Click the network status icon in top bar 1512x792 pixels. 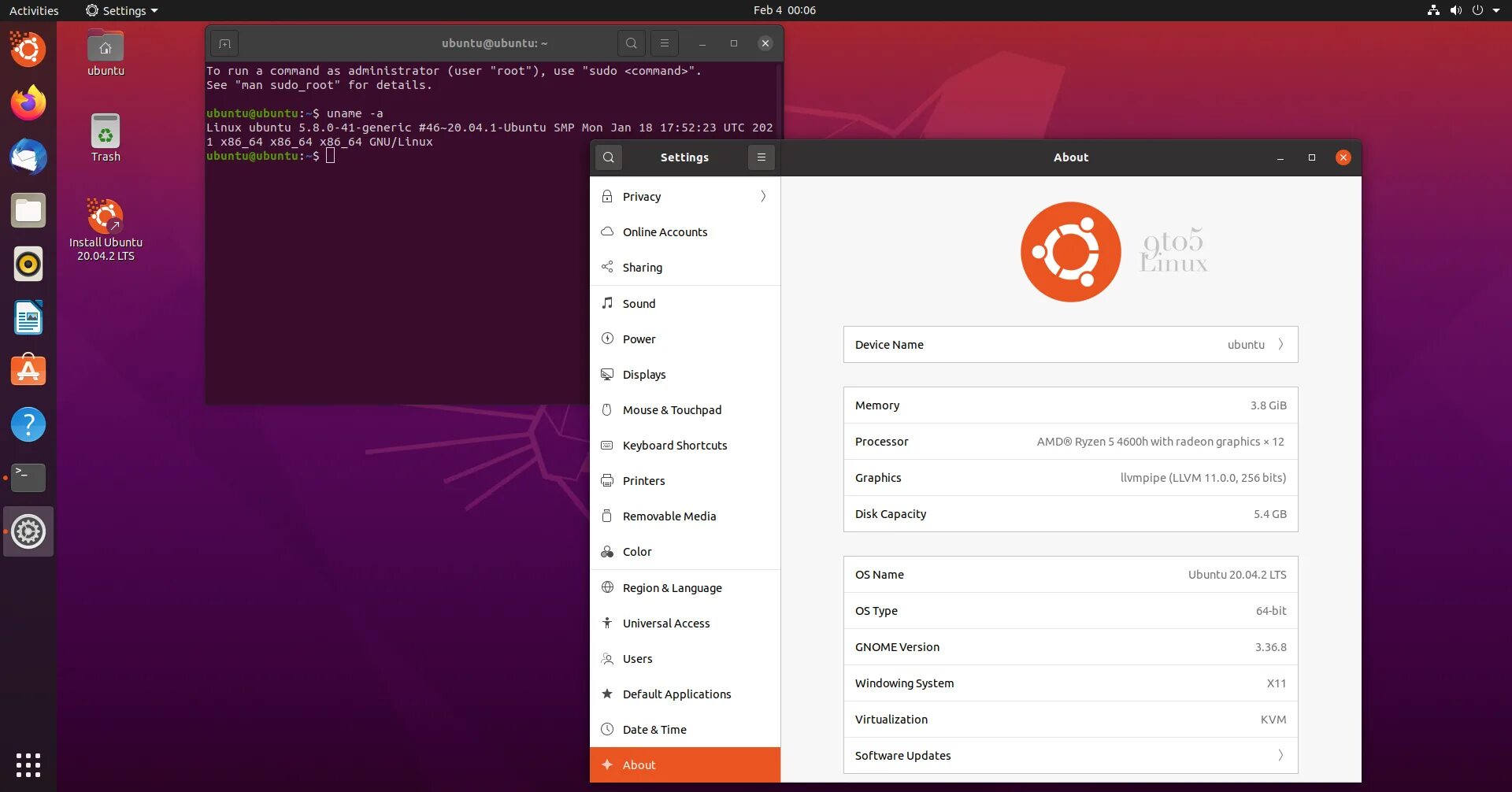[x=1433, y=10]
